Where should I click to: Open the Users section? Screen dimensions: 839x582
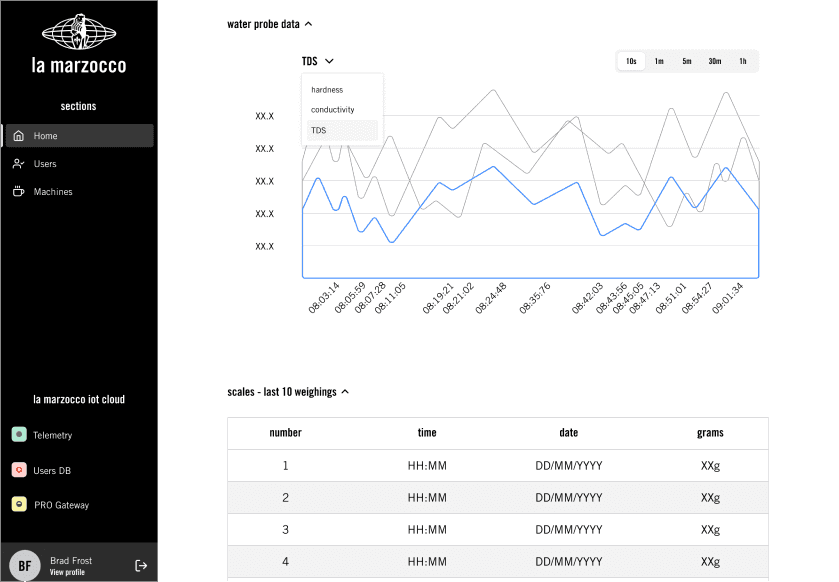(80, 164)
